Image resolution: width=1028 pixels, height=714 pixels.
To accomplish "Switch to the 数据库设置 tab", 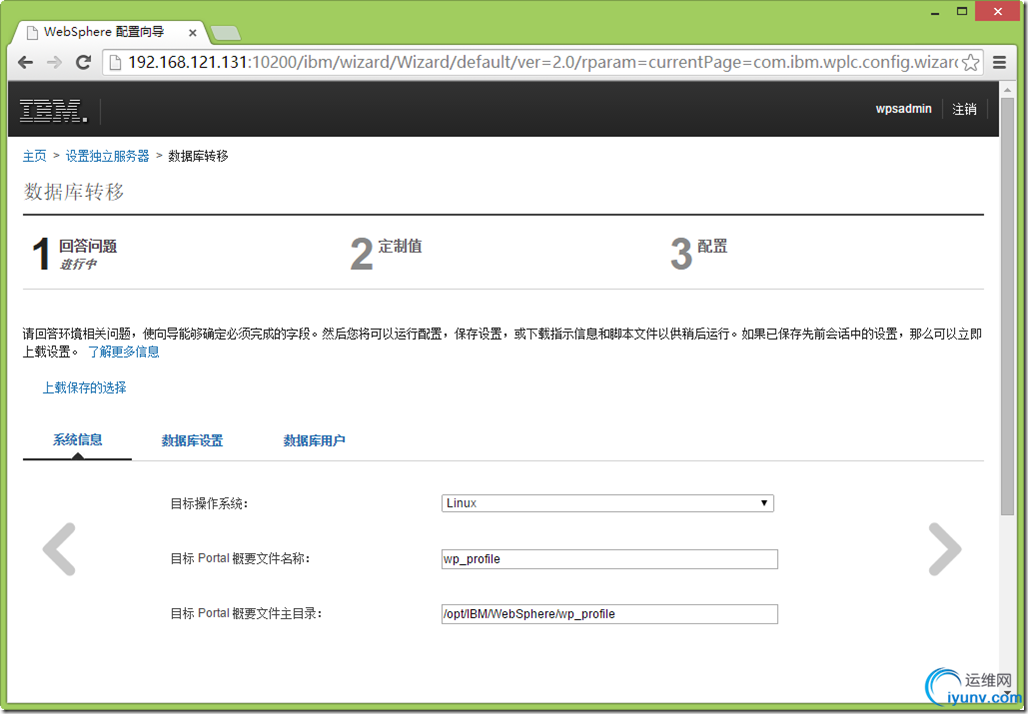I will tap(192, 441).
